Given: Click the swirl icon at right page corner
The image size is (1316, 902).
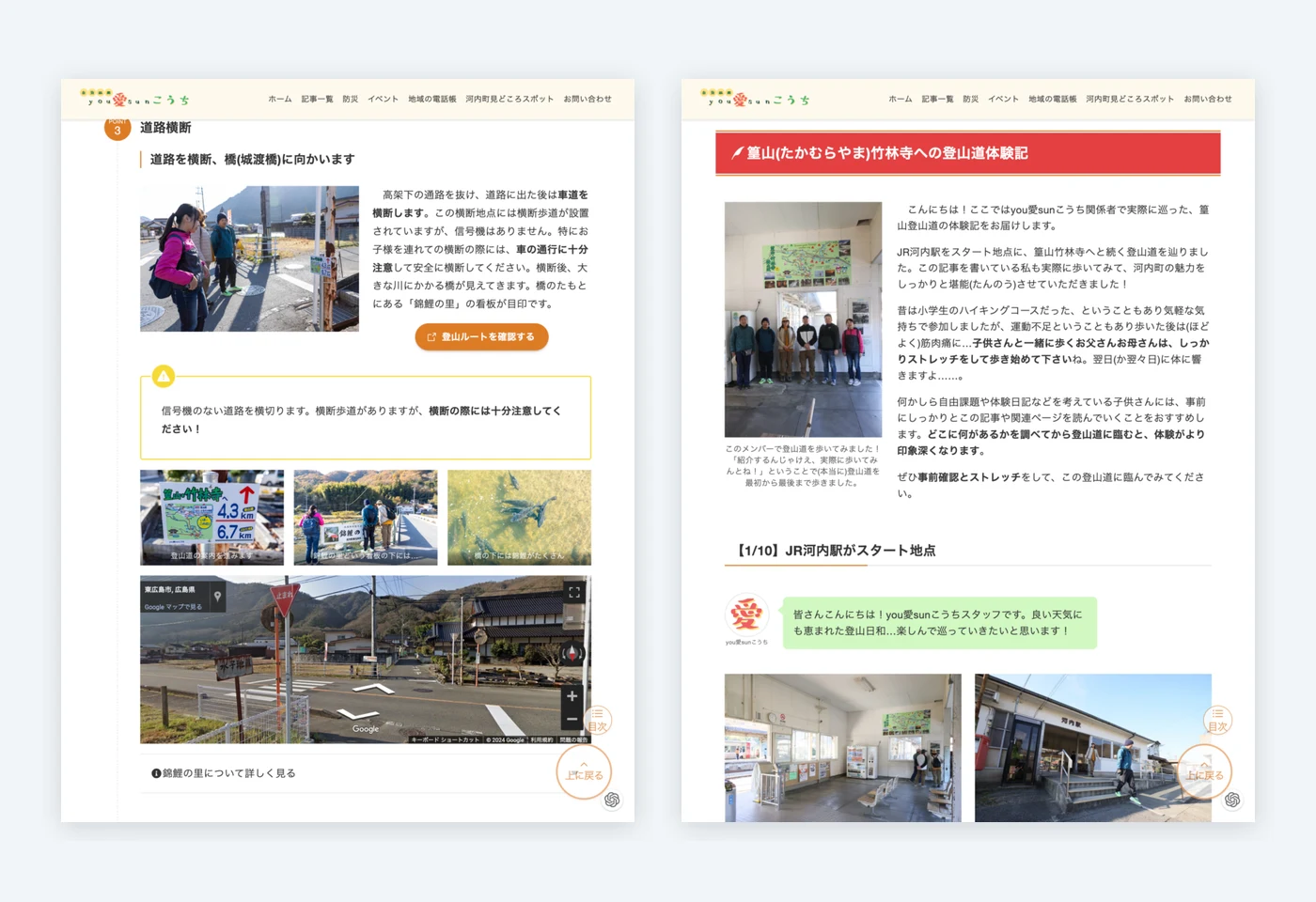Looking at the screenshot, I should click(1232, 800).
